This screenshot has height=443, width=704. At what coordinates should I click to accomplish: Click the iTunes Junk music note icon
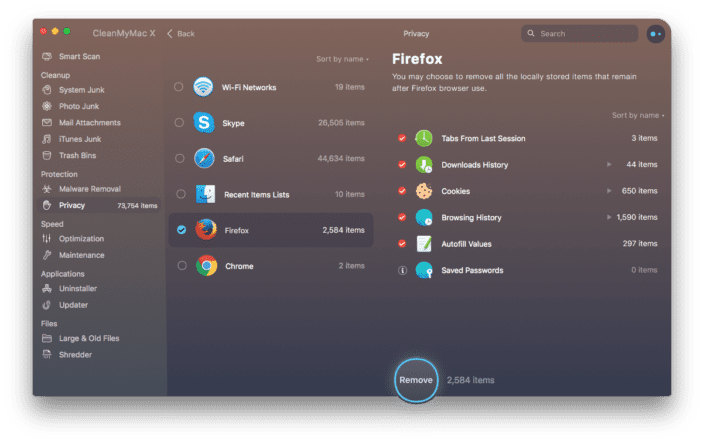47,139
